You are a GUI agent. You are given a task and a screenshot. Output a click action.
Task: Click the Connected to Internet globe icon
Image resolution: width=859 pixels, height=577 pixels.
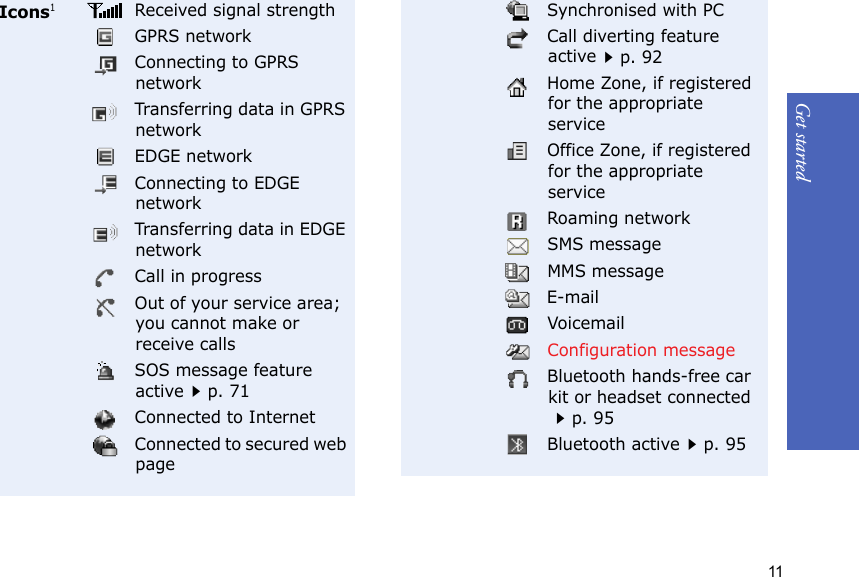coord(105,418)
